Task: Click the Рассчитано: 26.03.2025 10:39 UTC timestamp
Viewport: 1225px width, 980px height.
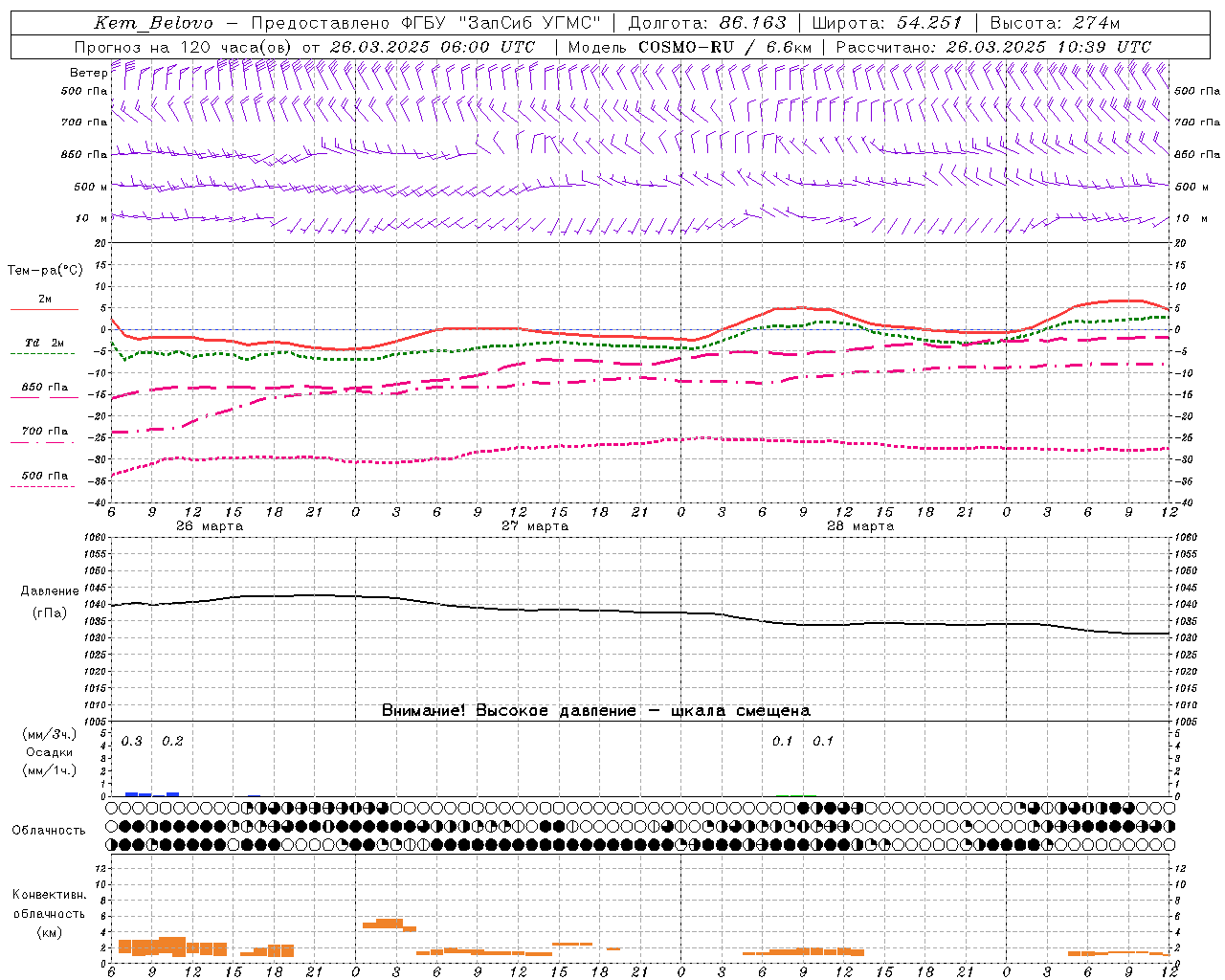Action: (x=993, y=47)
